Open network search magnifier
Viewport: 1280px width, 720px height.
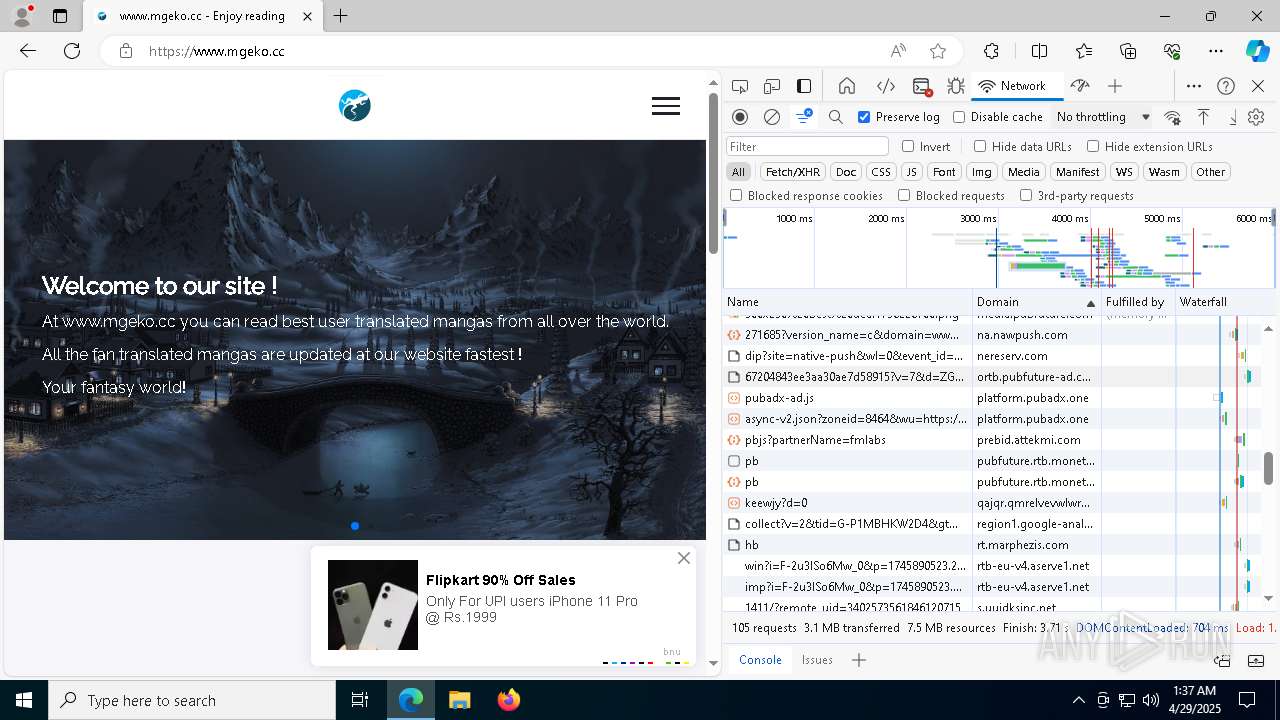[836, 117]
